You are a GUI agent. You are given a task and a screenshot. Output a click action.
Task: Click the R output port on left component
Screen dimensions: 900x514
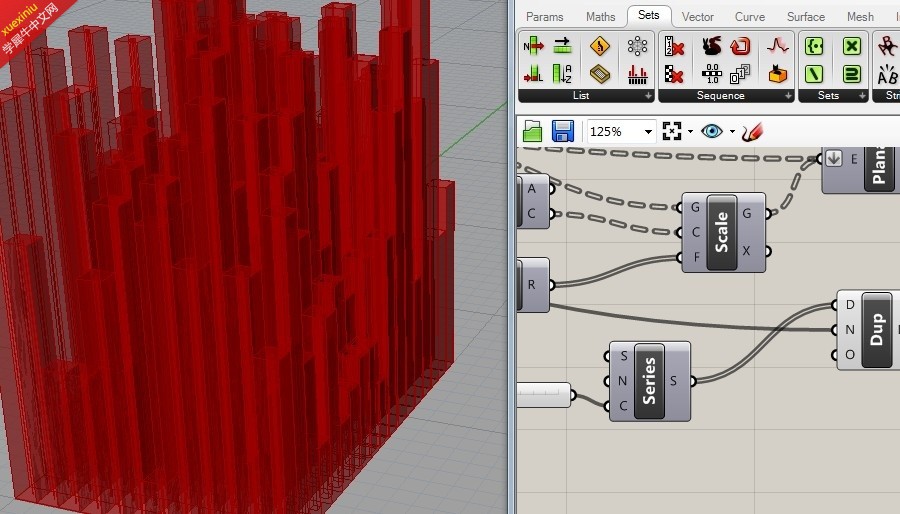click(552, 285)
